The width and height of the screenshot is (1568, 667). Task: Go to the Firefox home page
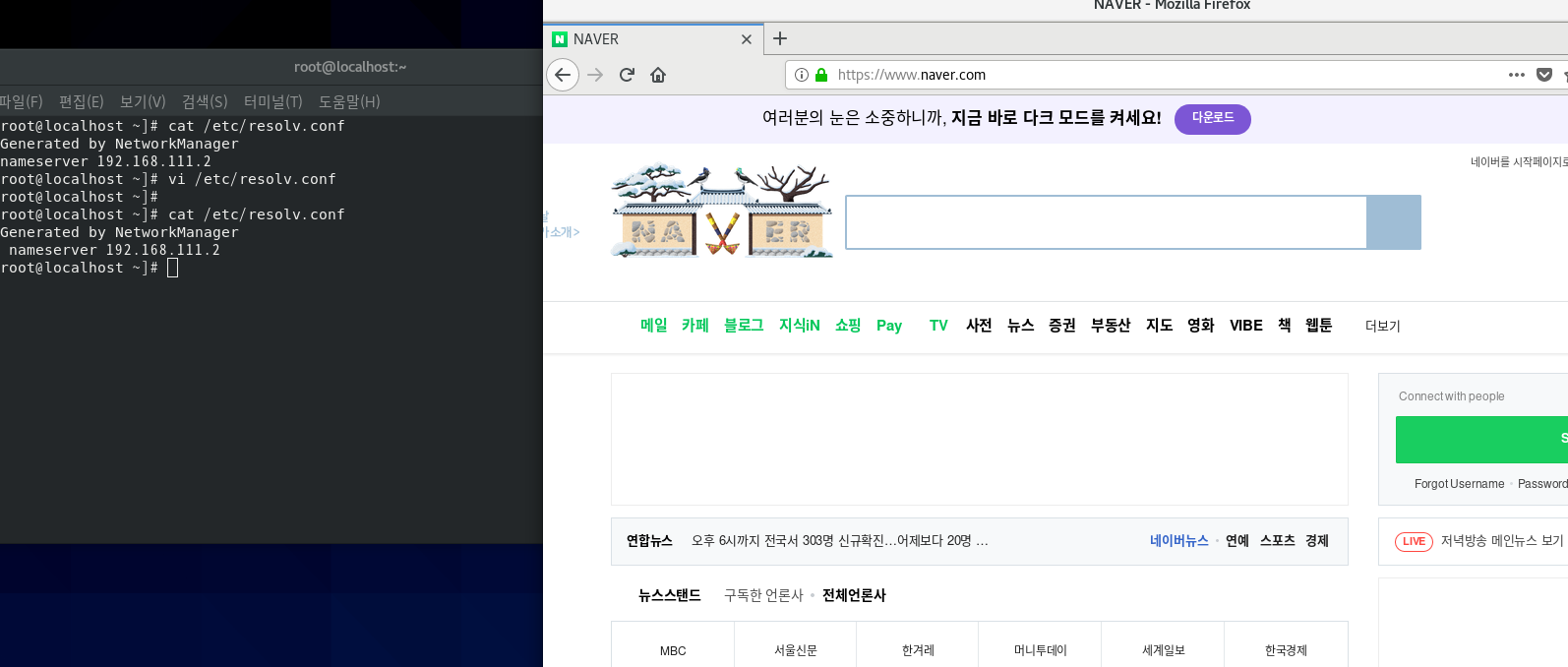[x=658, y=75]
